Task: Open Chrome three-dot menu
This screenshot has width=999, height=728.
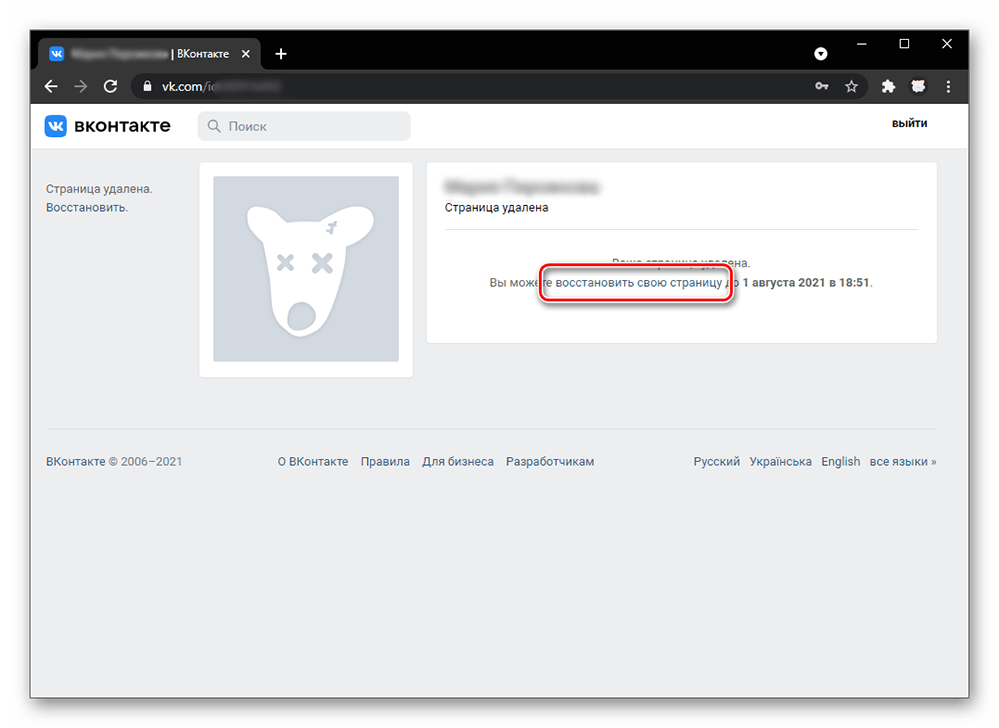Action: 948,86
